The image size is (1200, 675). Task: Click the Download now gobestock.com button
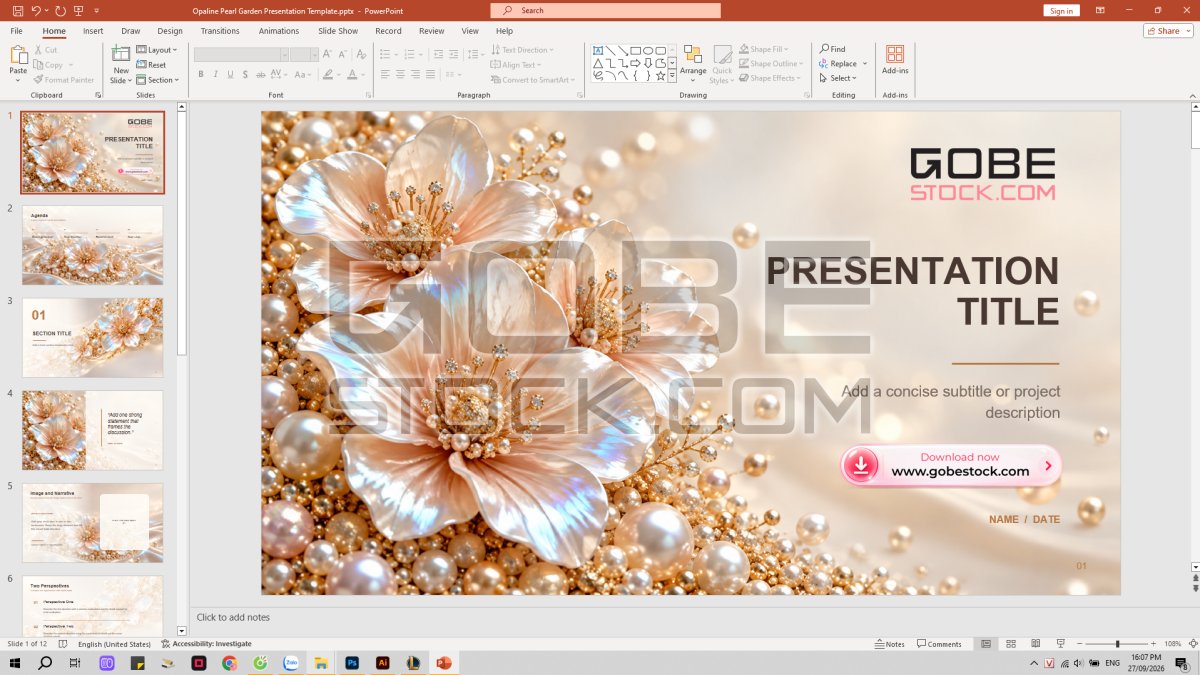[950, 465]
